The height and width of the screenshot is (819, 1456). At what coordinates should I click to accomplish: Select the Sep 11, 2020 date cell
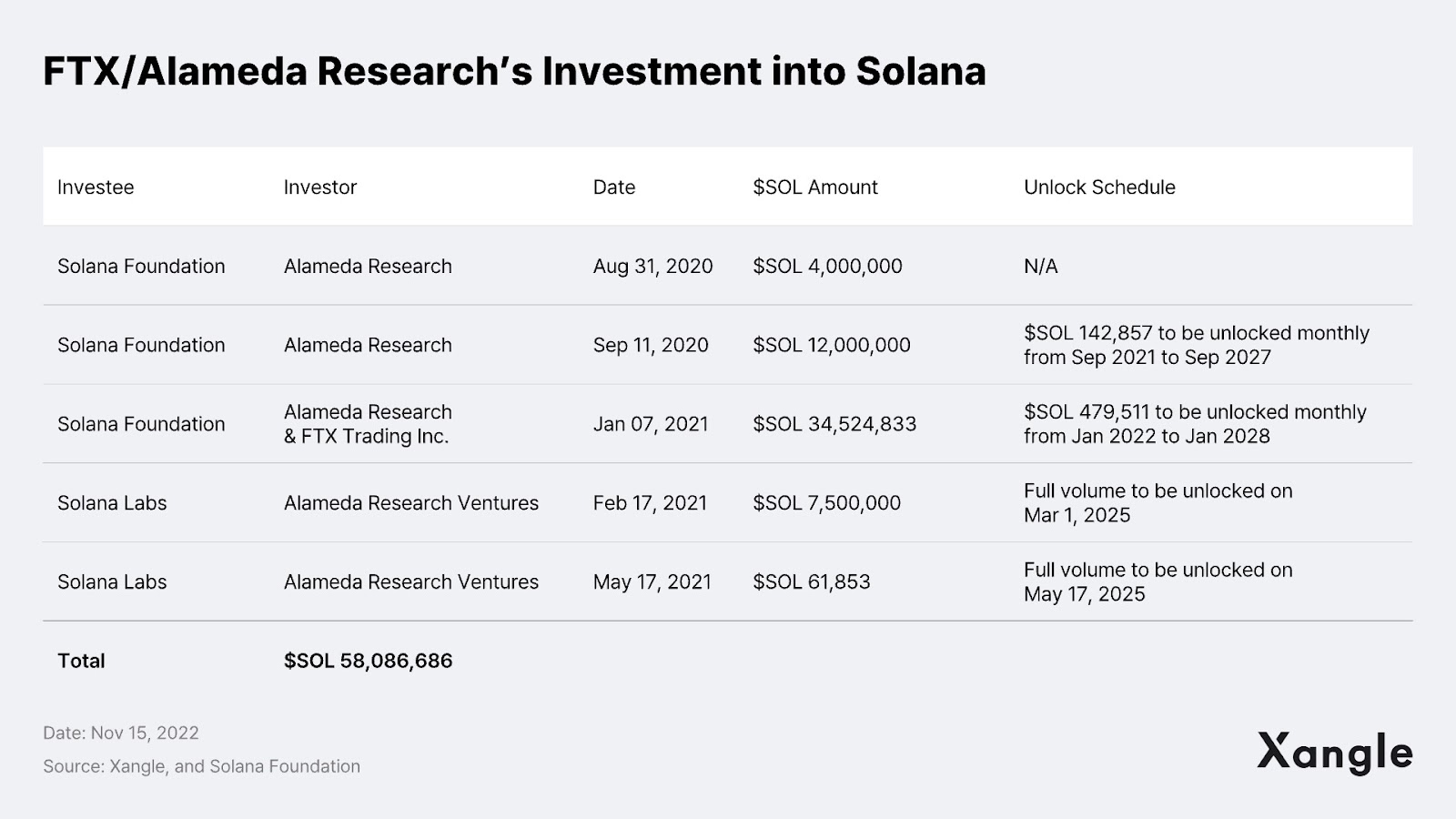tap(651, 346)
